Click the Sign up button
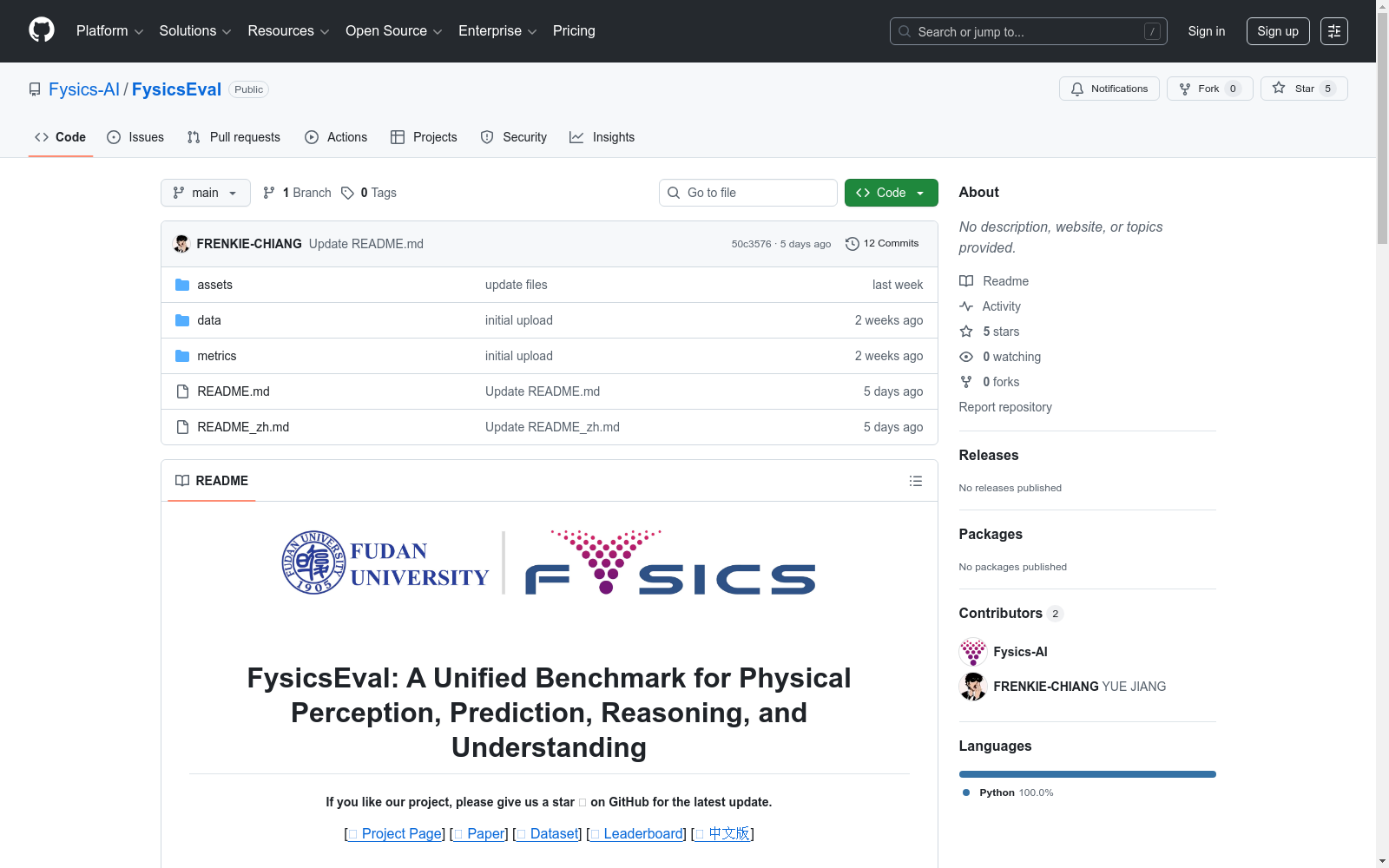Viewport: 1389px width, 868px height. [x=1278, y=31]
